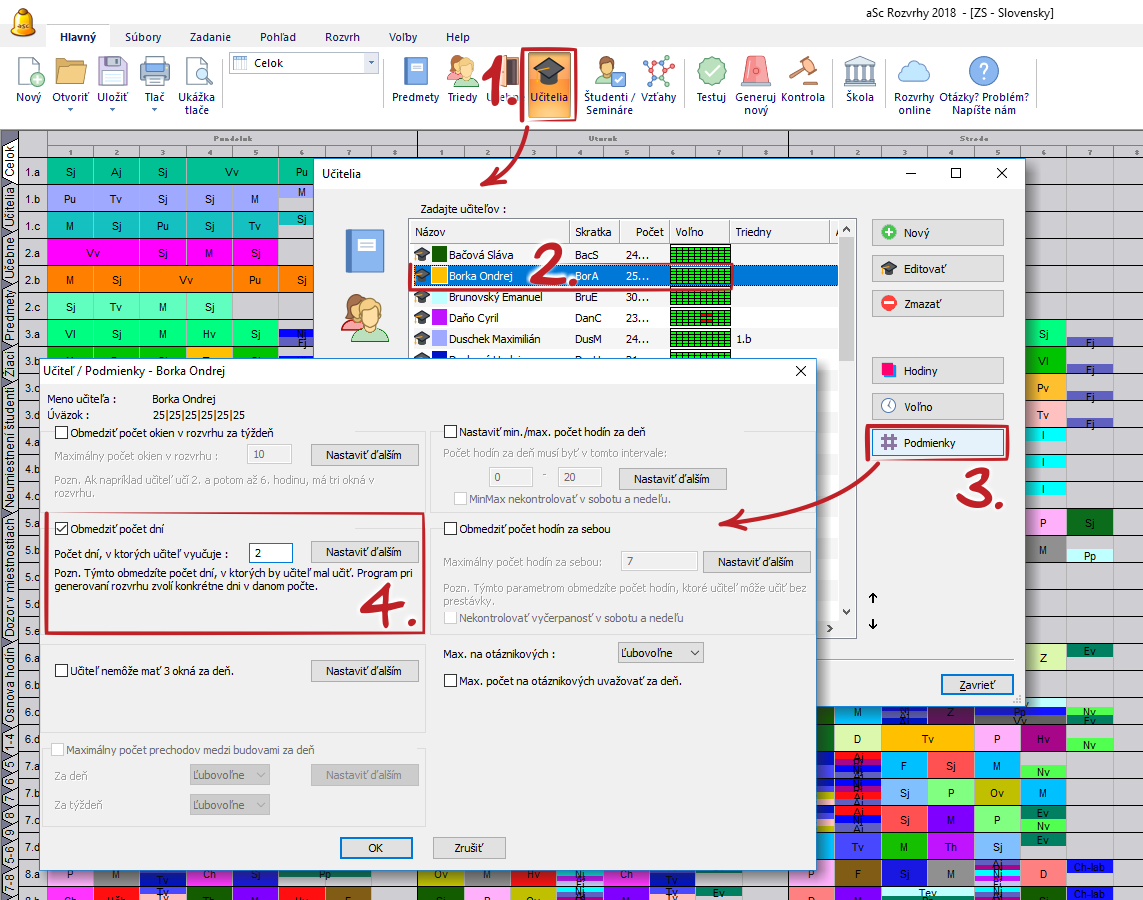The height and width of the screenshot is (900, 1143).
Task: Click the orange color swatch beside Borka Ondrej
Action: point(439,276)
